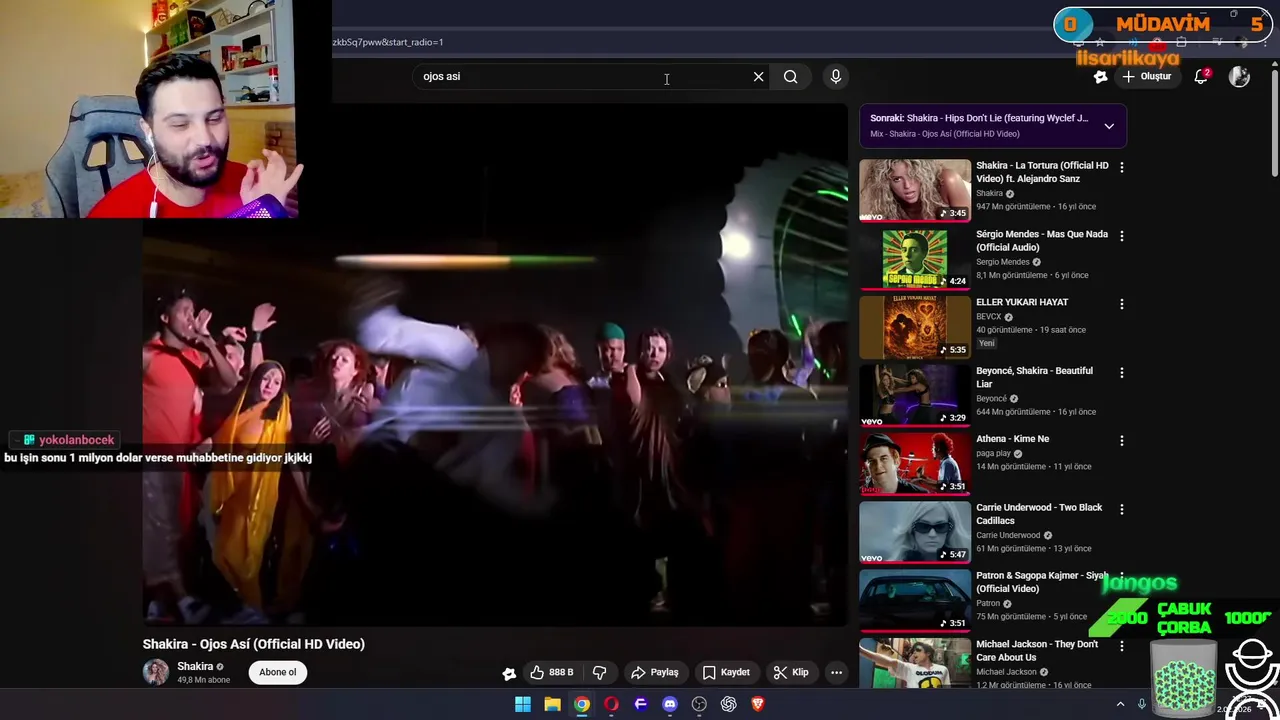
Task: Share the video via Paylaş
Action: tap(655, 672)
